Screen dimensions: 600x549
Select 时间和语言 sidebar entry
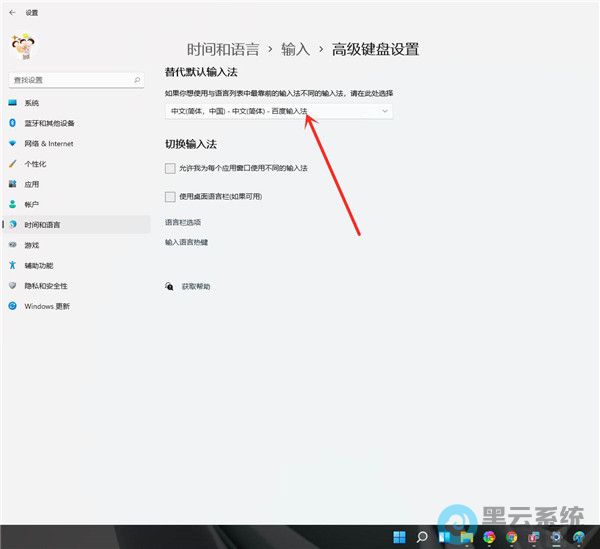pos(77,225)
